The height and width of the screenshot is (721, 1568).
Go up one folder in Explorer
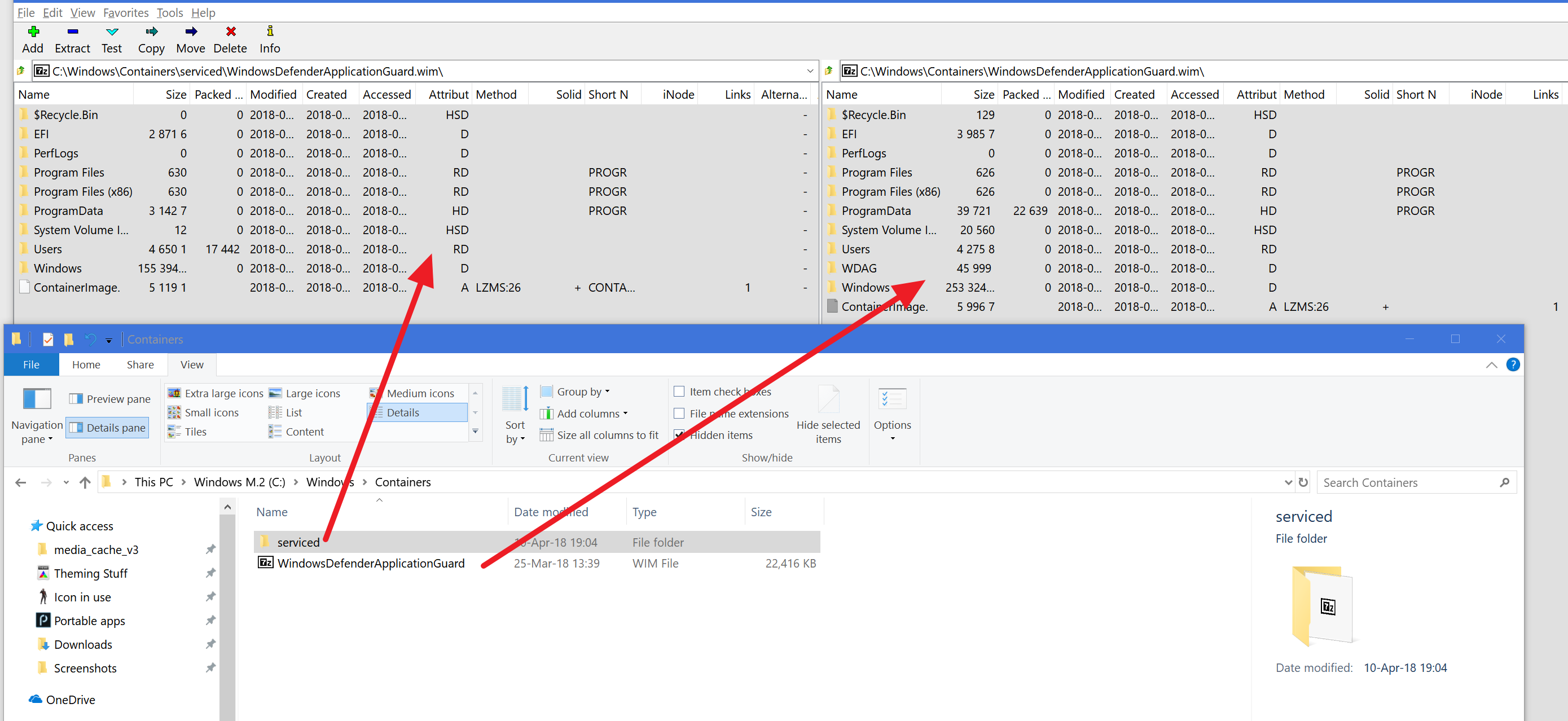click(85, 482)
